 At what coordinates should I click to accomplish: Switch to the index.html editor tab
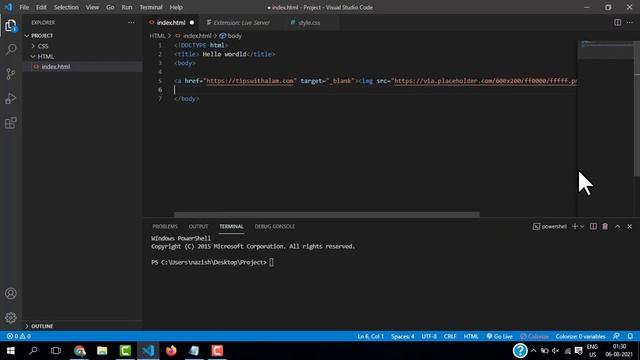pos(171,22)
